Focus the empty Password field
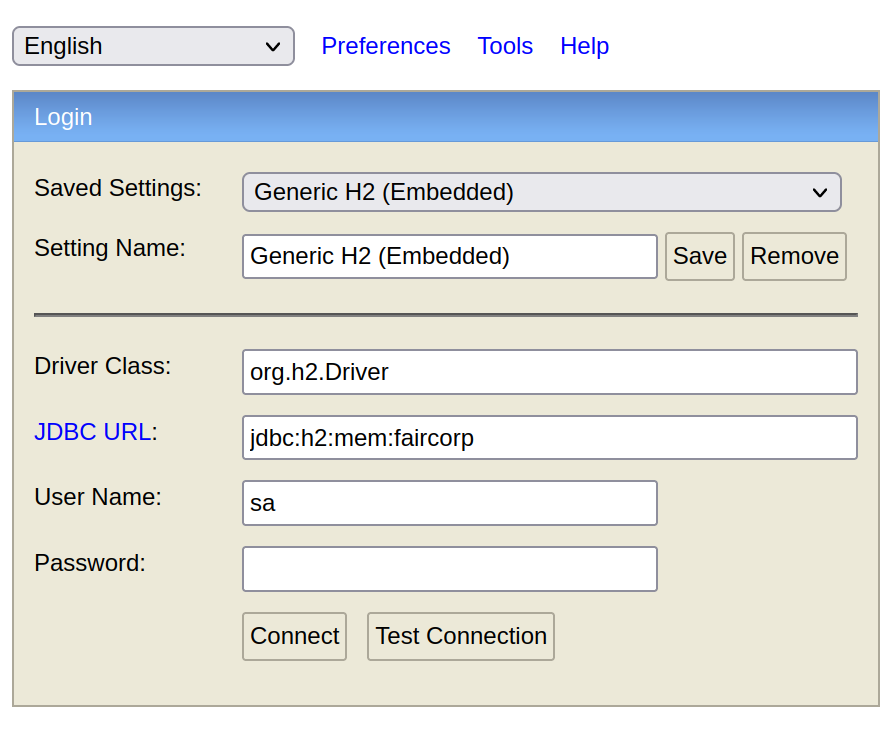The width and height of the screenshot is (894, 733). 450,569
